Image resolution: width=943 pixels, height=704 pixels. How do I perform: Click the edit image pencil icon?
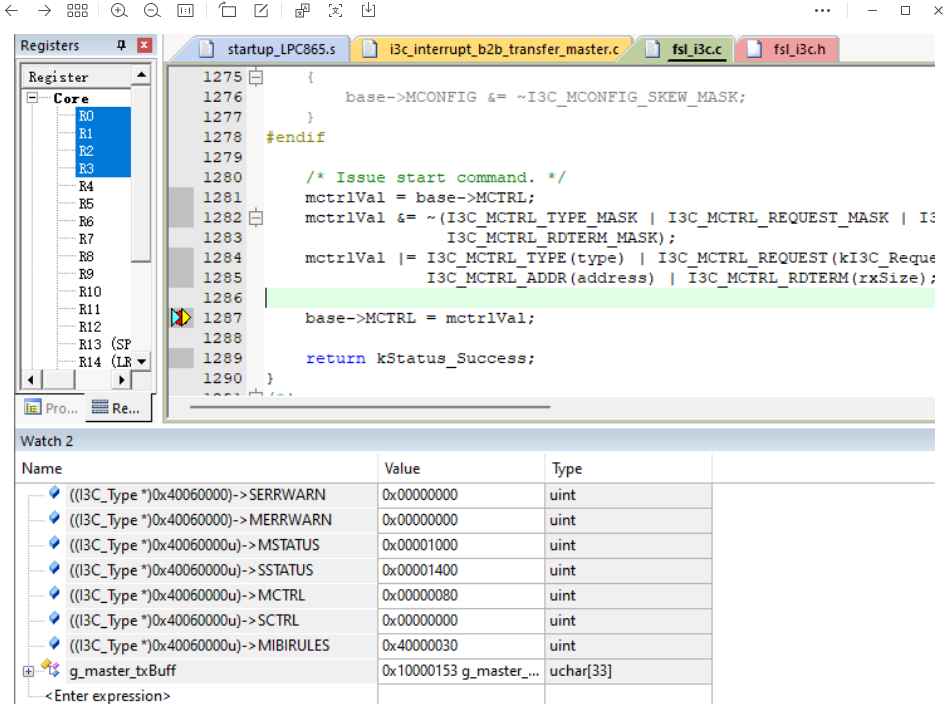(261, 10)
